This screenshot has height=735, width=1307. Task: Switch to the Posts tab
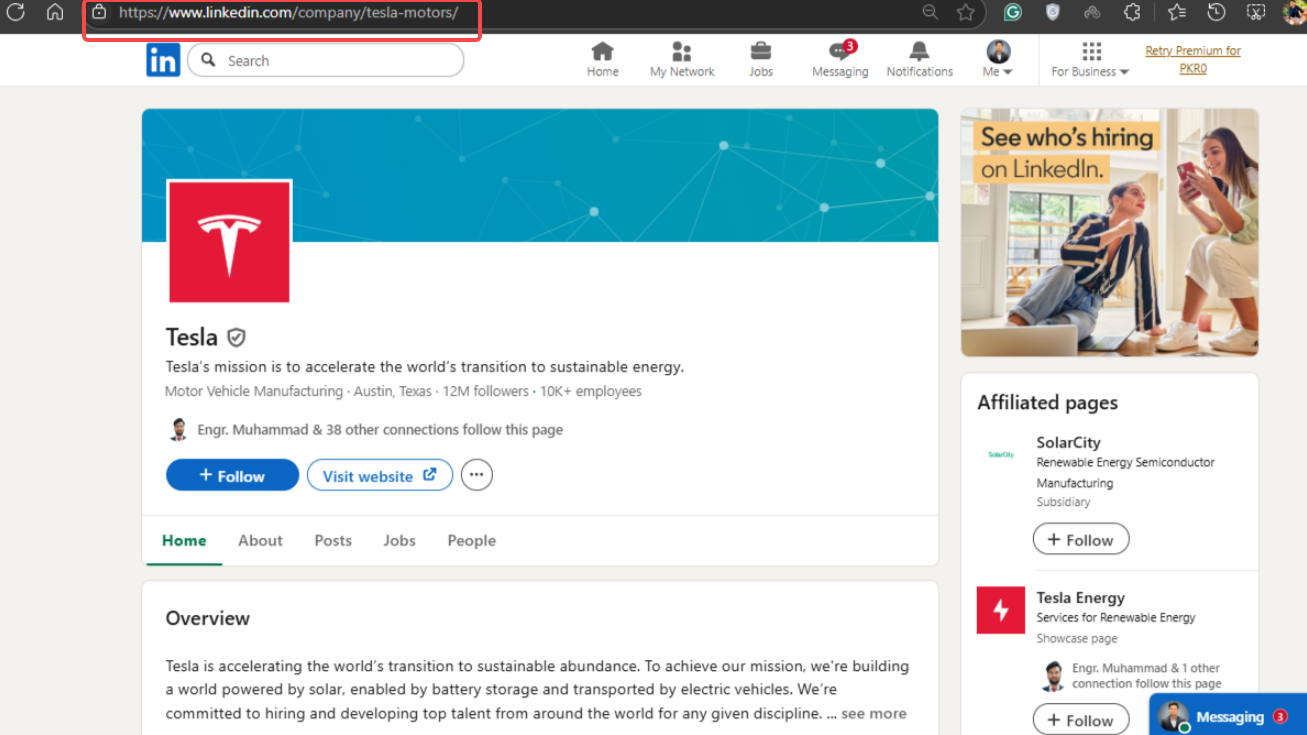coord(333,540)
